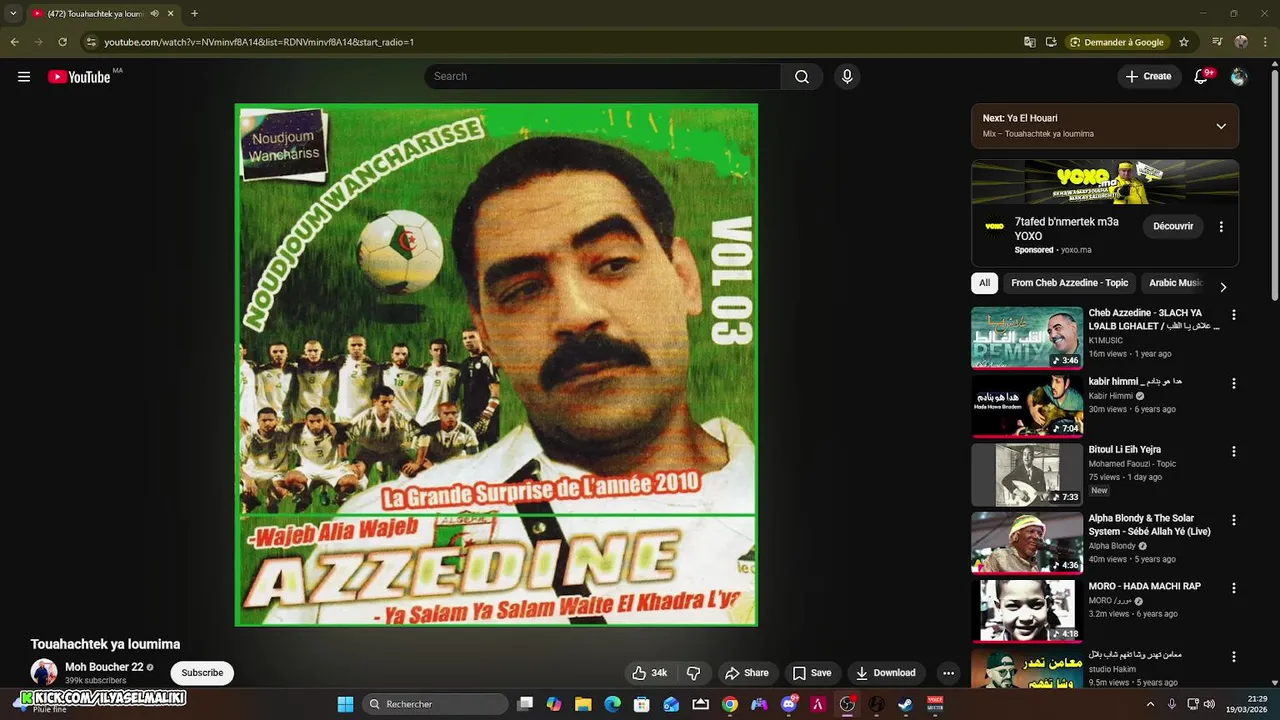
Task: Open the YouTube account avatar menu
Action: pyautogui.click(x=1239, y=77)
